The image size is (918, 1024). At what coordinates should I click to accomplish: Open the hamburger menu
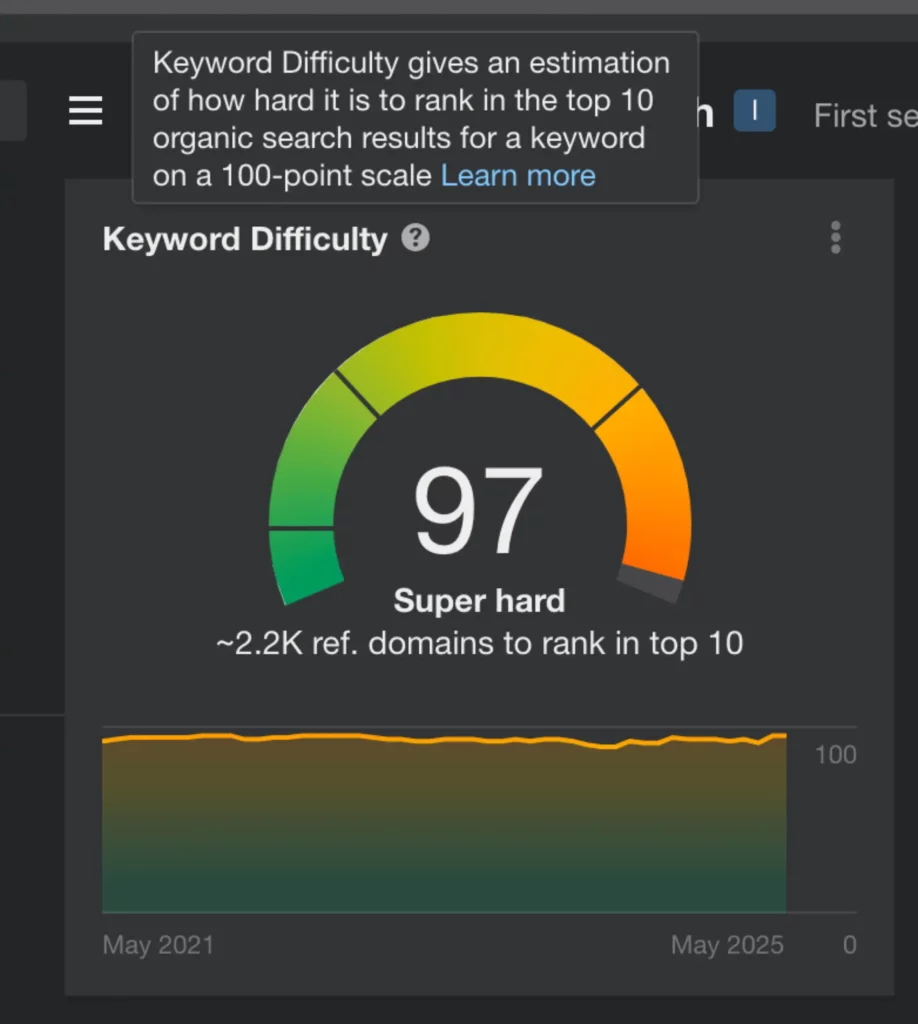pyautogui.click(x=86, y=111)
